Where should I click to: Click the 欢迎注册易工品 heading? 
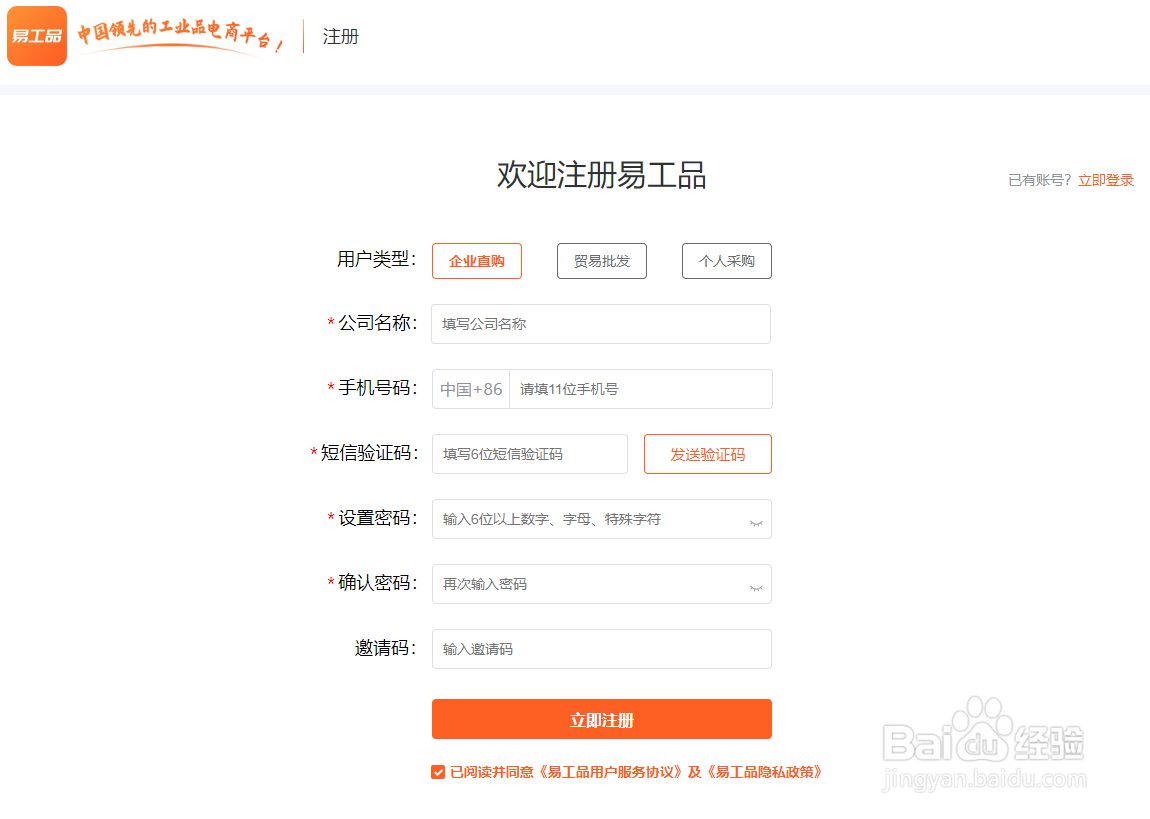tap(601, 175)
